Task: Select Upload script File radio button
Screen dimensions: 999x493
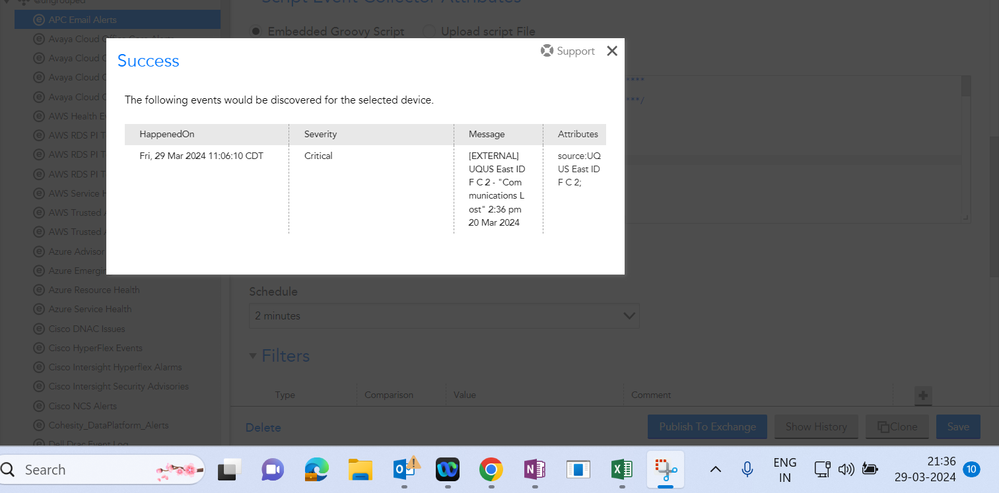Action: coord(429,31)
